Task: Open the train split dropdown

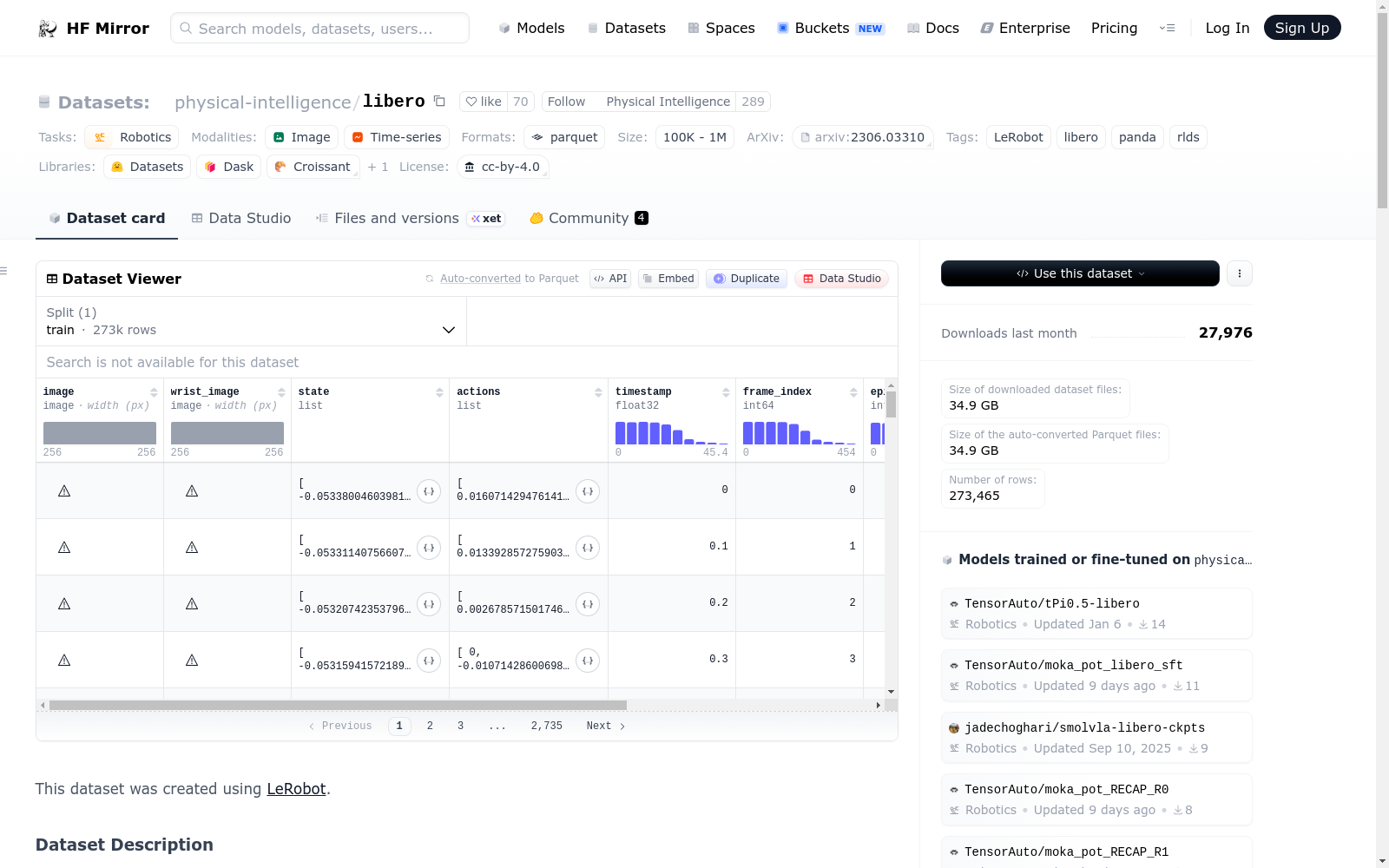Action: pyautogui.click(x=252, y=321)
